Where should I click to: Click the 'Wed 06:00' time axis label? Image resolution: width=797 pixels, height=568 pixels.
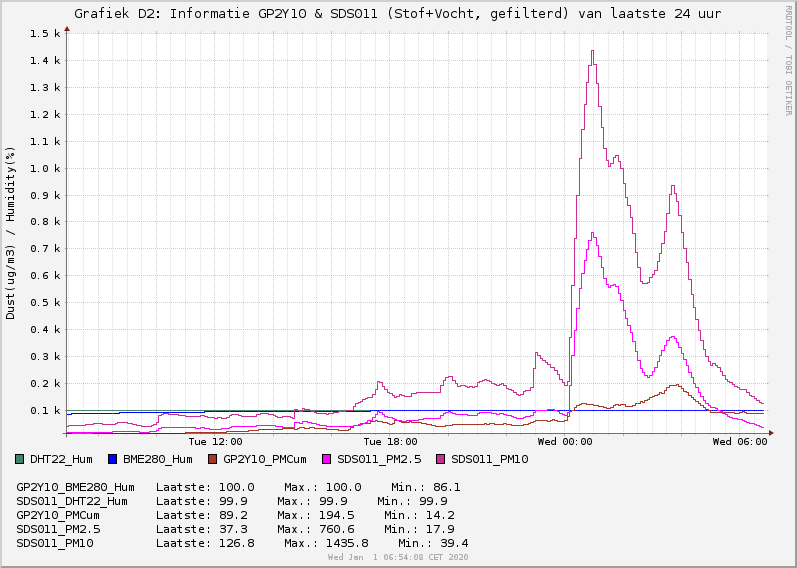[740, 441]
